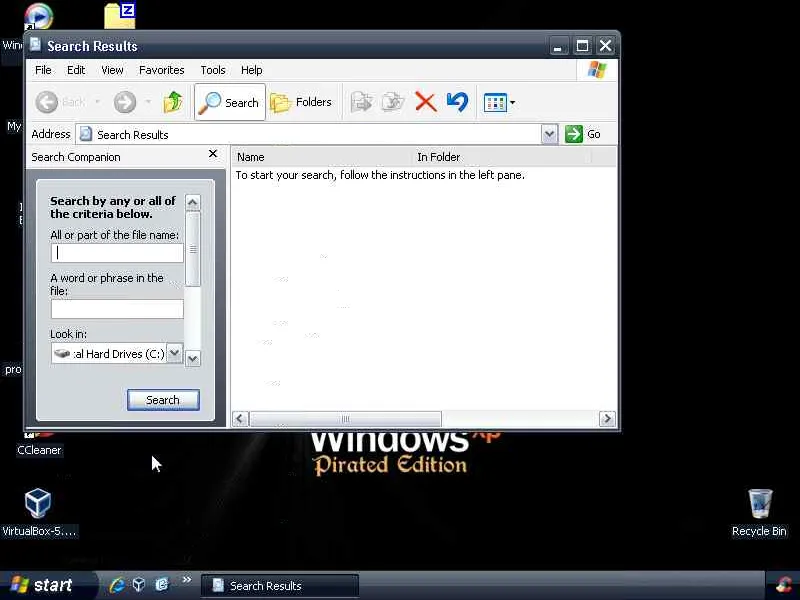This screenshot has height=600, width=800.
Task: Open the Favorites menu
Action: [162, 70]
